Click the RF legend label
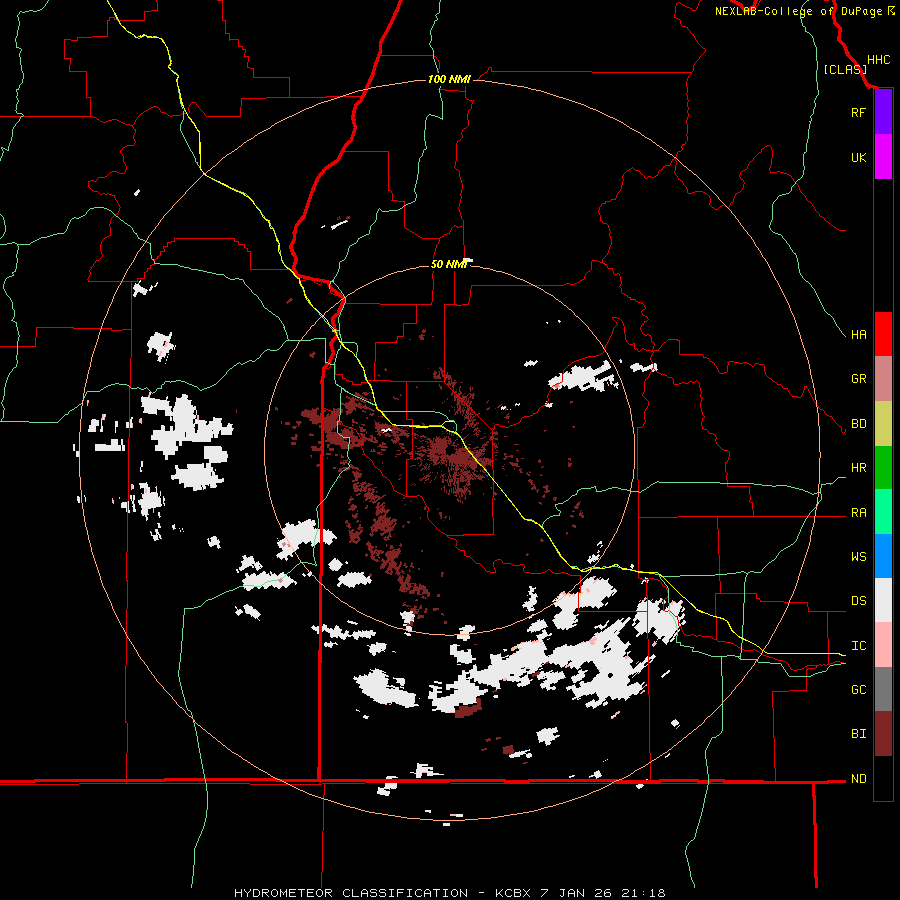 tap(858, 112)
